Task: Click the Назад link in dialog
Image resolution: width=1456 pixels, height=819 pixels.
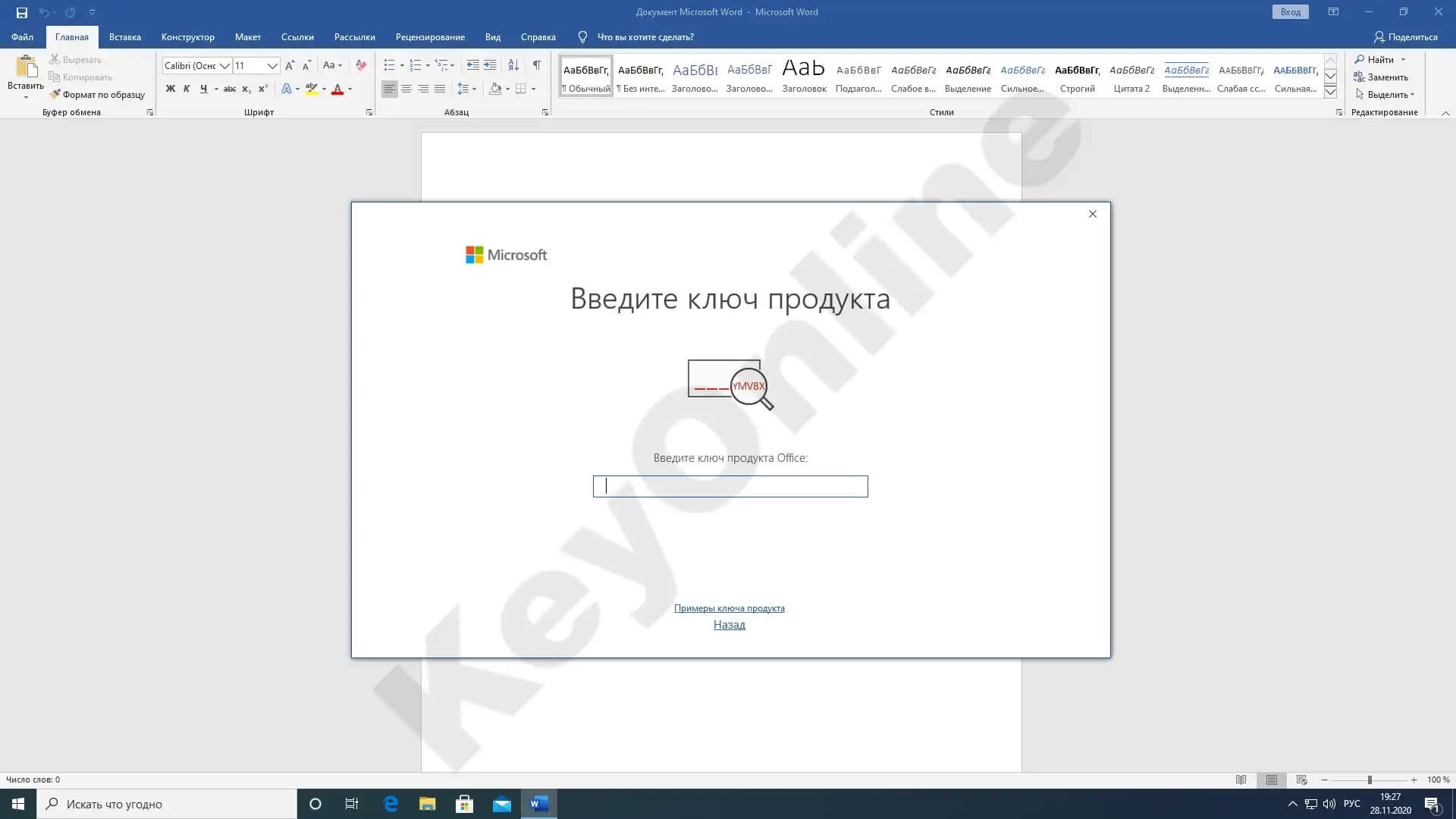Action: coord(730,625)
